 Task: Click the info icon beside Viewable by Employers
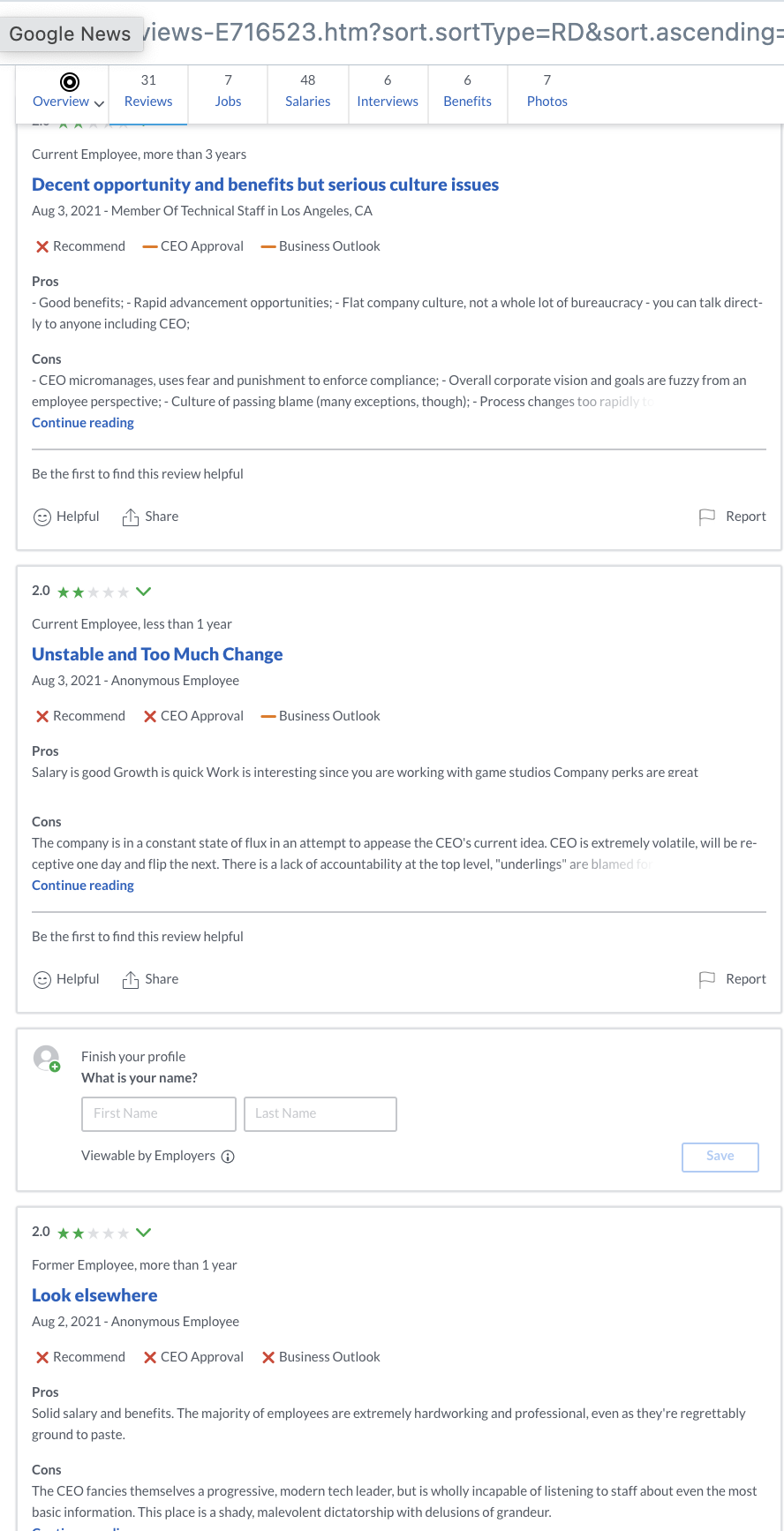click(x=228, y=1157)
